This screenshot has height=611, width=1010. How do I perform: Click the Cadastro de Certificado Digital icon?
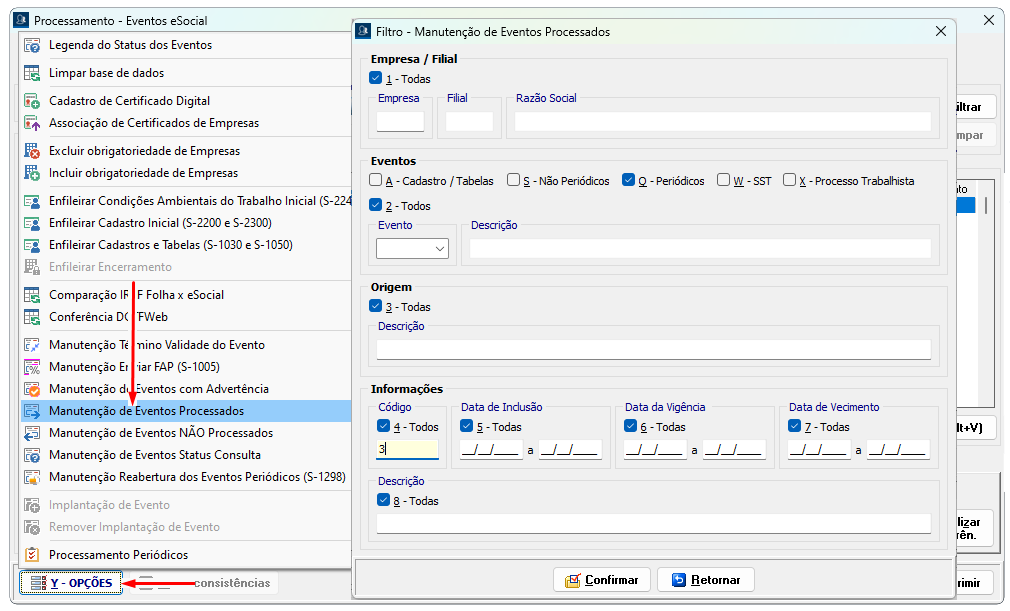tap(32, 101)
